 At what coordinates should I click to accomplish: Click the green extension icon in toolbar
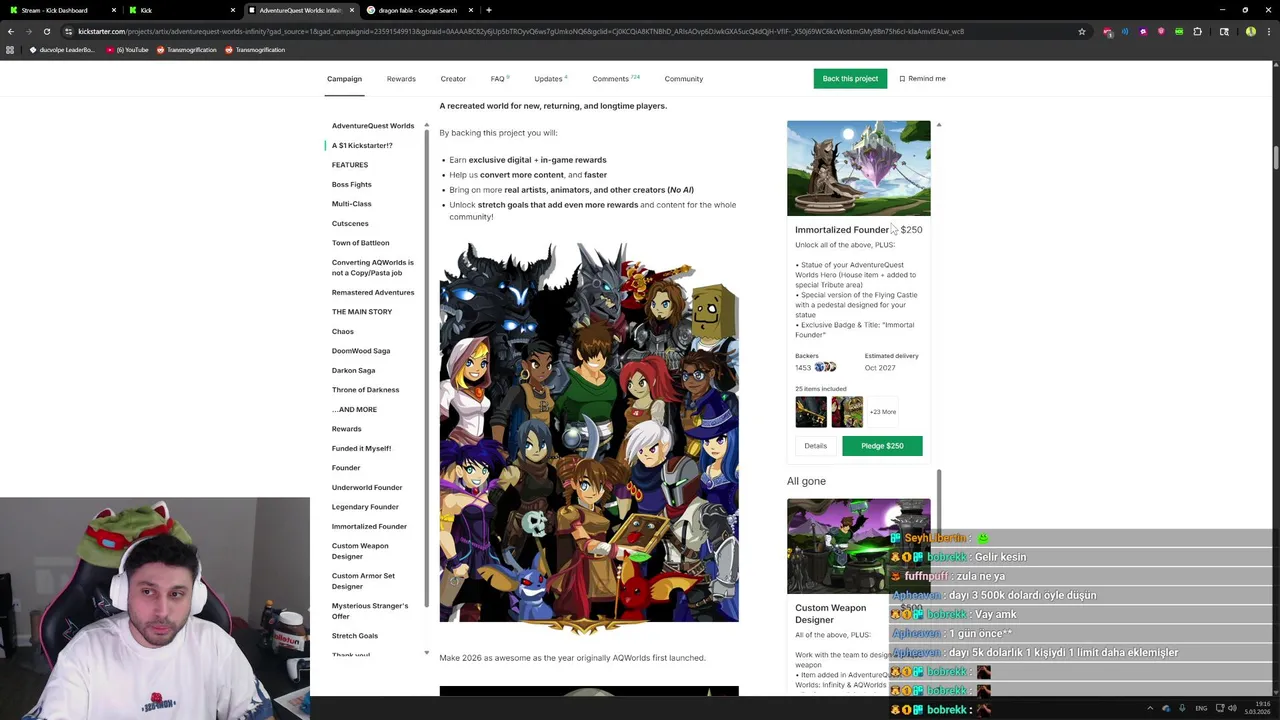[x=1179, y=31]
